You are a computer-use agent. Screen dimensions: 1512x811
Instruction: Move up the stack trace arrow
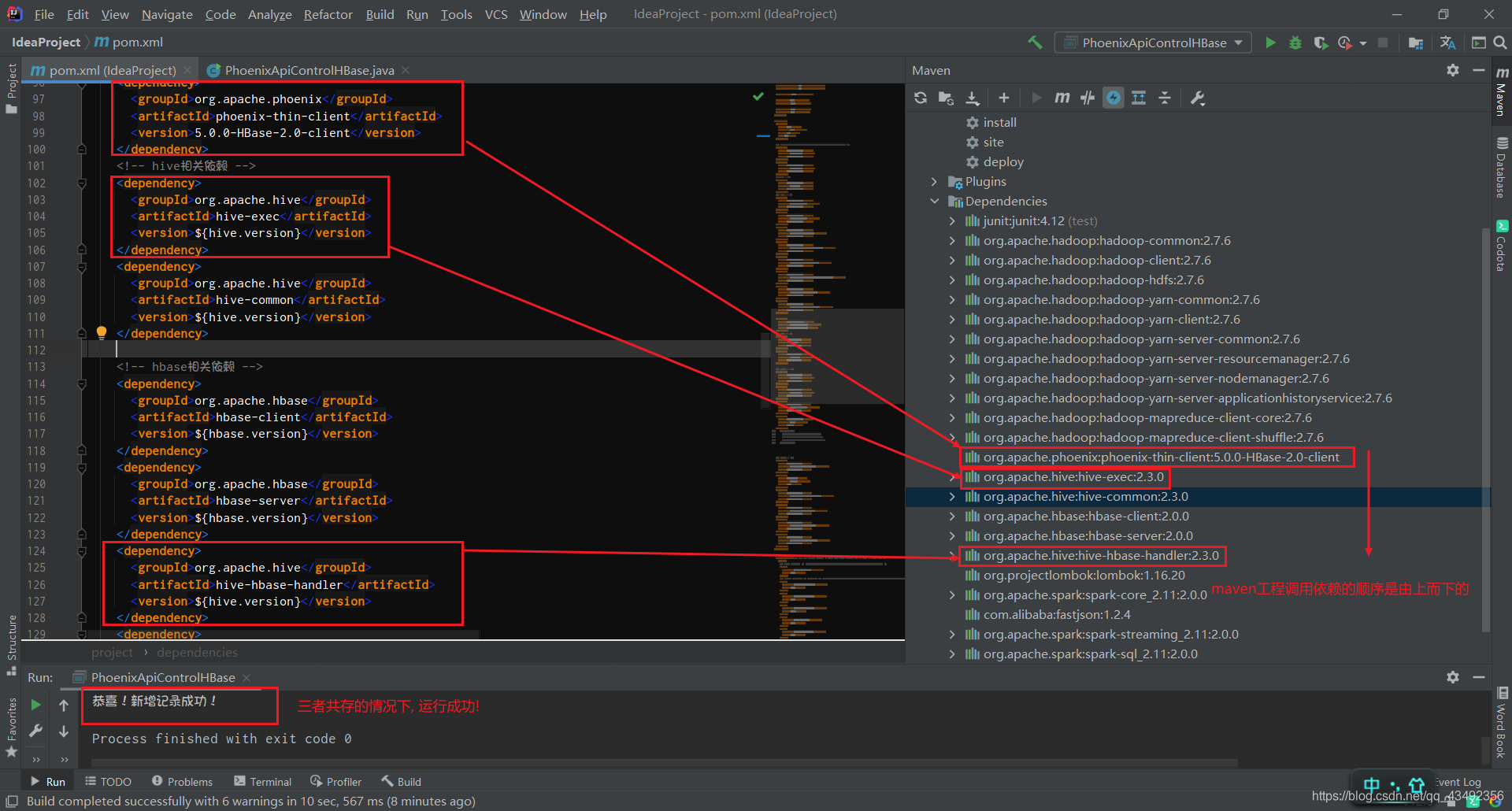(x=64, y=705)
